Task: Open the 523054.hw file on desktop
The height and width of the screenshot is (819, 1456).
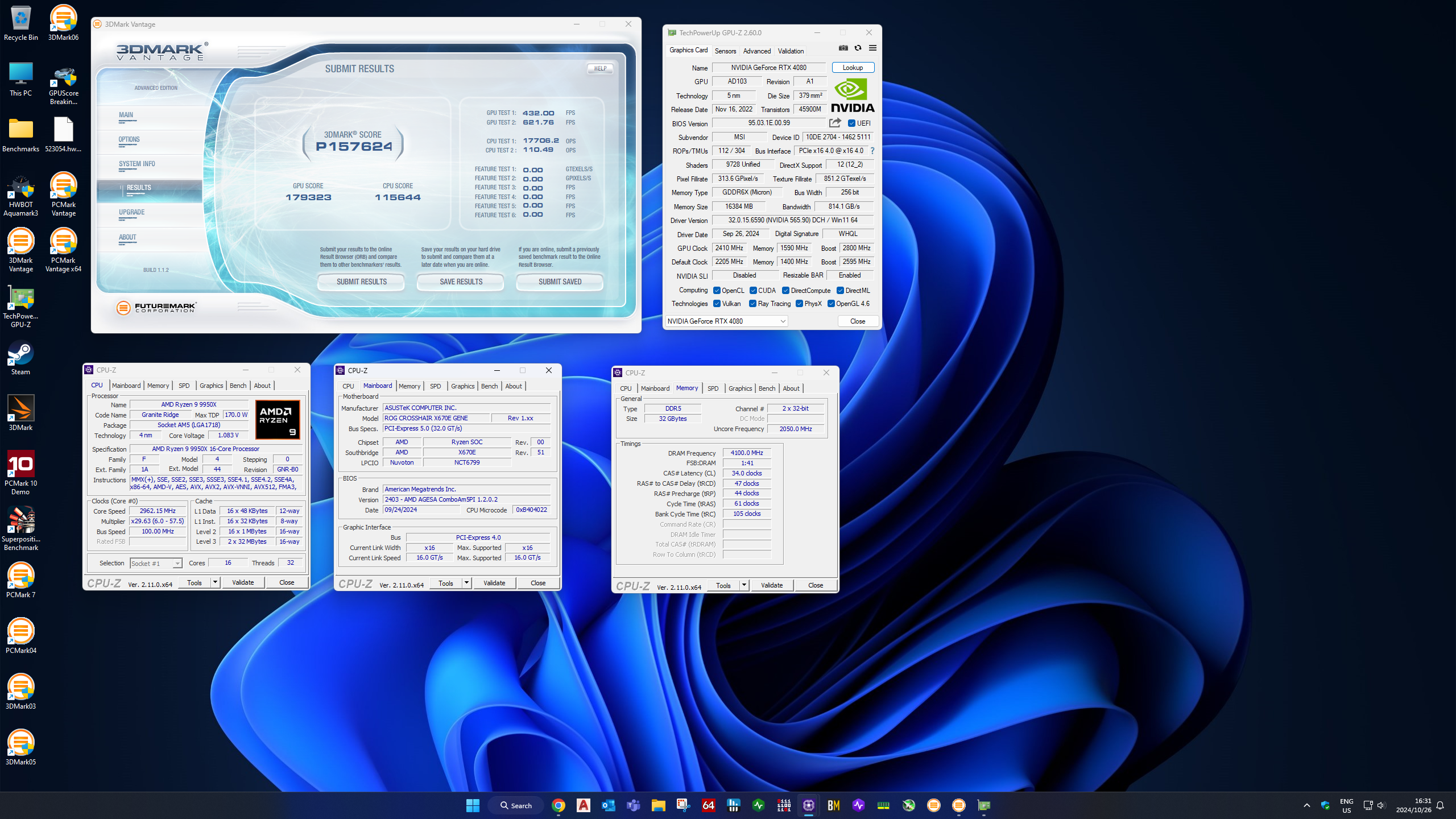Action: (63, 135)
